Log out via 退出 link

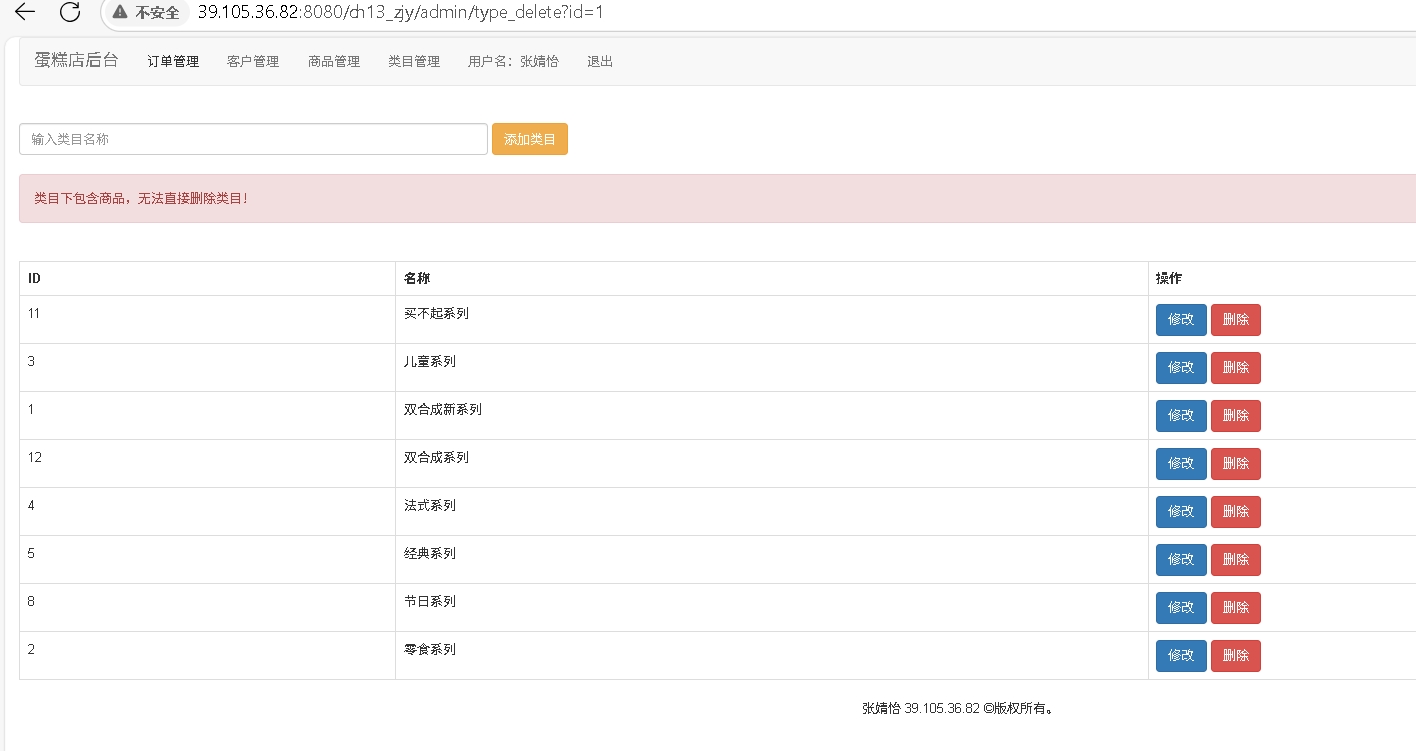600,61
